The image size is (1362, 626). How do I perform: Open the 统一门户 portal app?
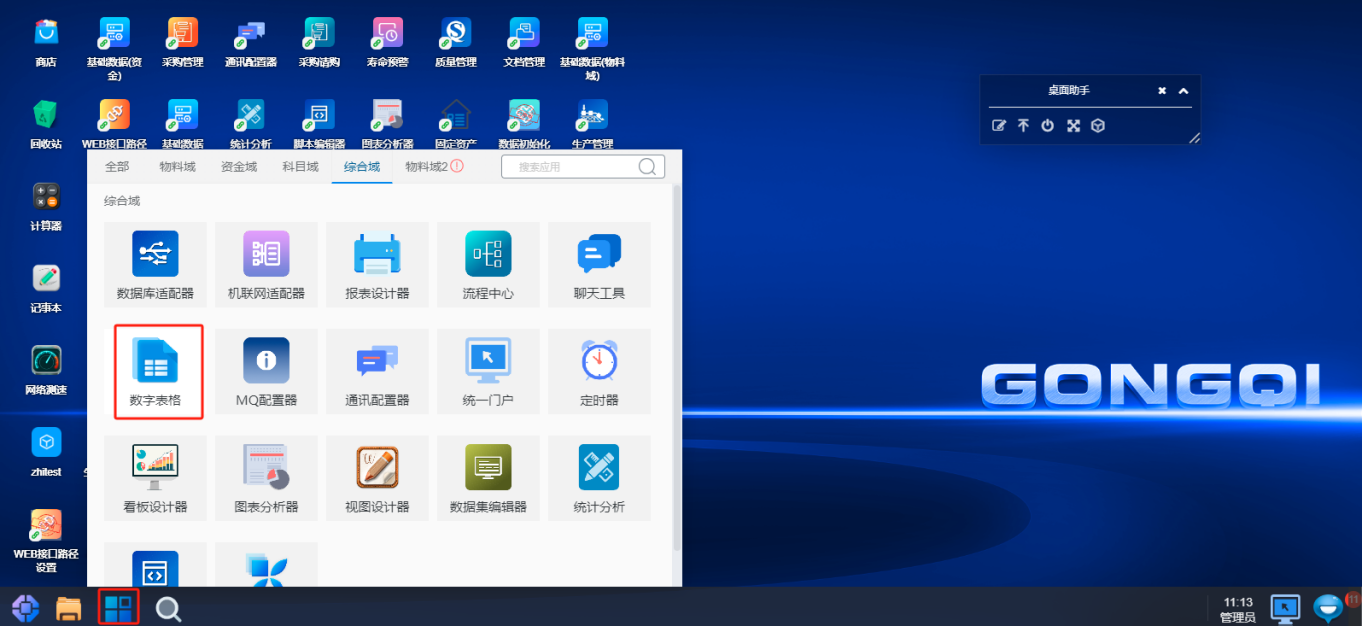tap(488, 371)
